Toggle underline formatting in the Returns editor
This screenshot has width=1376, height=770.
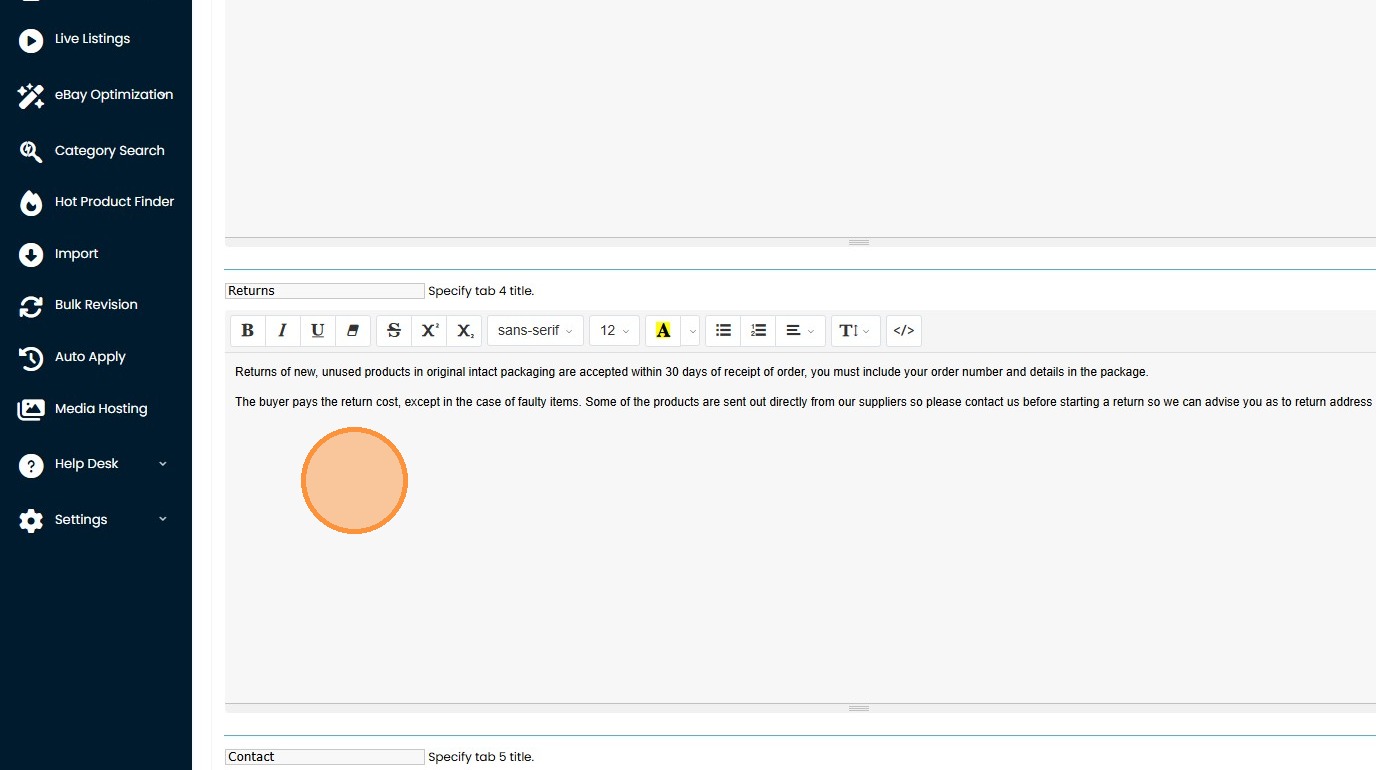(318, 331)
